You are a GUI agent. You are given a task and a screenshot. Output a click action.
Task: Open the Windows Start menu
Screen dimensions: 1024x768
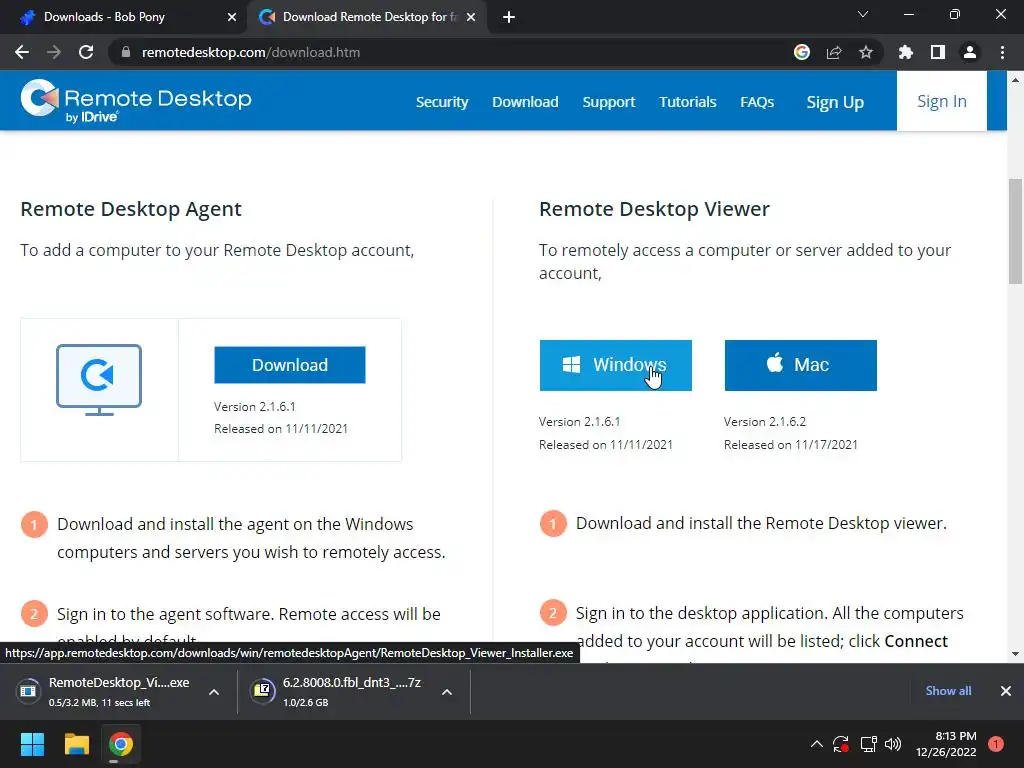(32, 744)
